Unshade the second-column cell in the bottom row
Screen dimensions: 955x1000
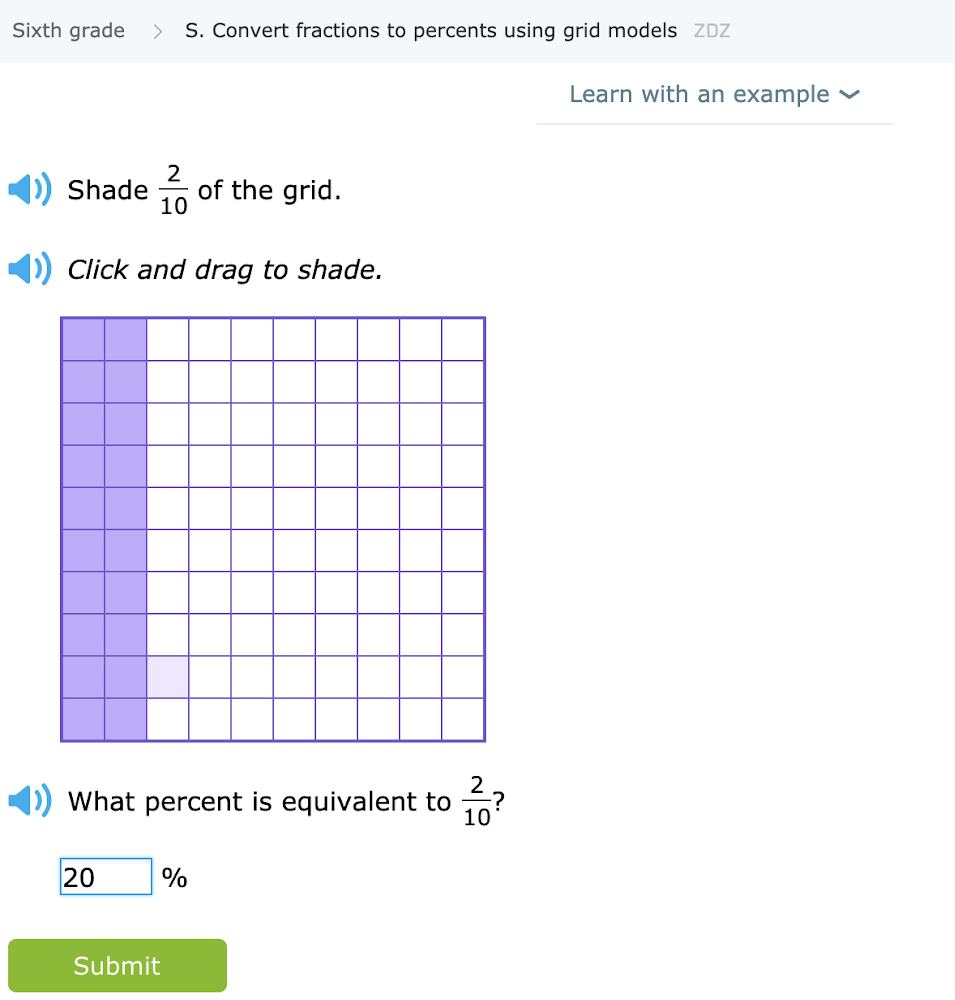click(125, 719)
